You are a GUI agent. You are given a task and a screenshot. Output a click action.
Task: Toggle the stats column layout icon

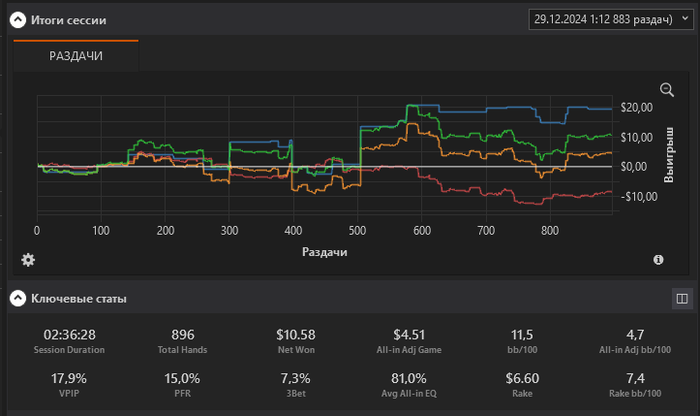[681, 298]
